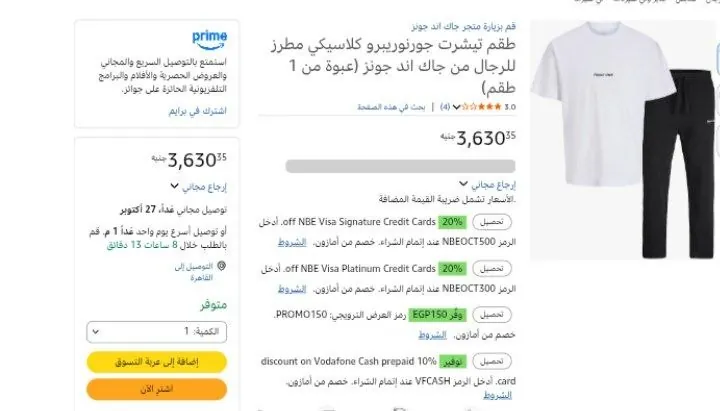
Task: Collect the EGP150 PROMO150 coupon
Action: (x=492, y=315)
